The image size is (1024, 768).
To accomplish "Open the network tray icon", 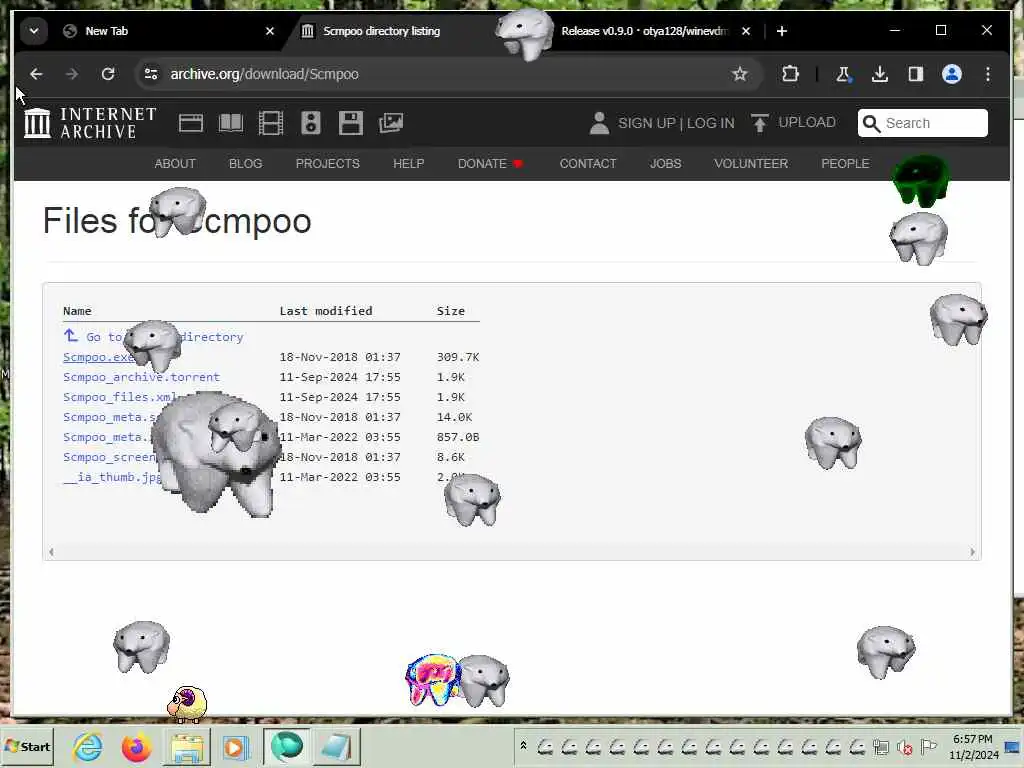I will pyautogui.click(x=881, y=746).
